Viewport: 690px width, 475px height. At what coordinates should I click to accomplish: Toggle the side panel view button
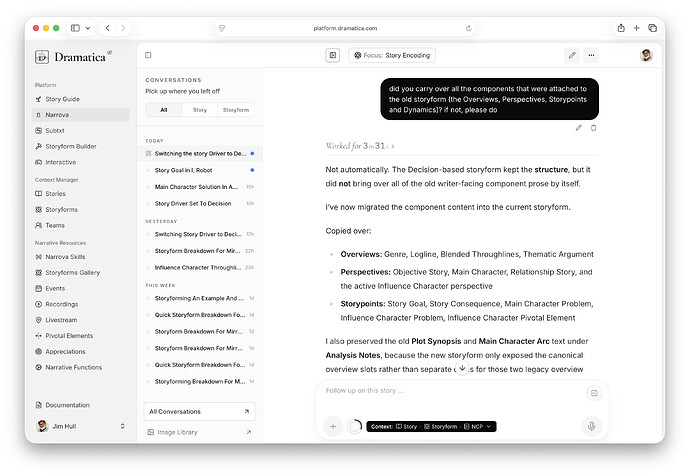(x=333, y=55)
